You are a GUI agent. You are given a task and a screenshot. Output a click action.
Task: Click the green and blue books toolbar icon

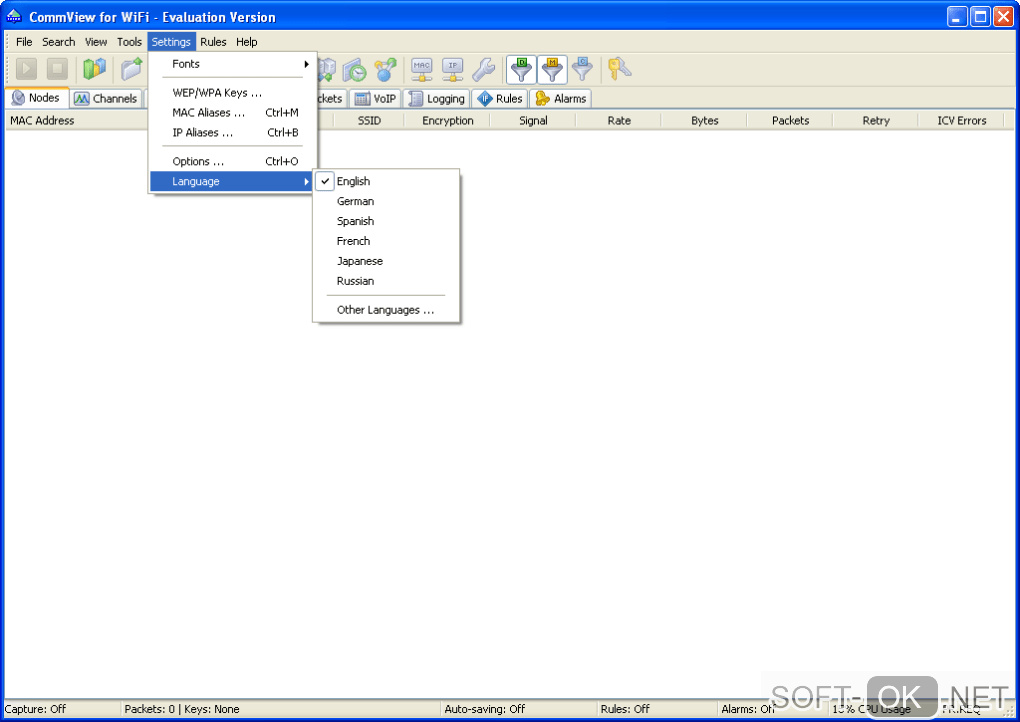click(x=94, y=69)
